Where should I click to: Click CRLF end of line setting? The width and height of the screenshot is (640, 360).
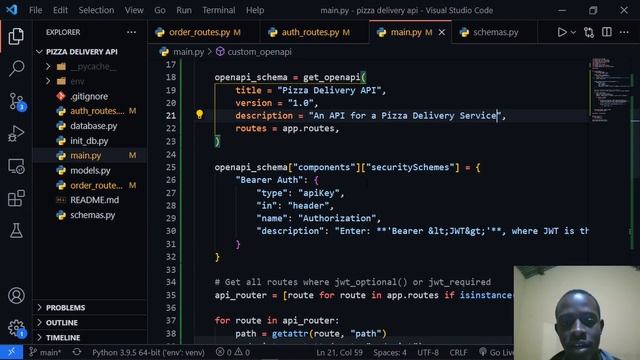click(458, 352)
